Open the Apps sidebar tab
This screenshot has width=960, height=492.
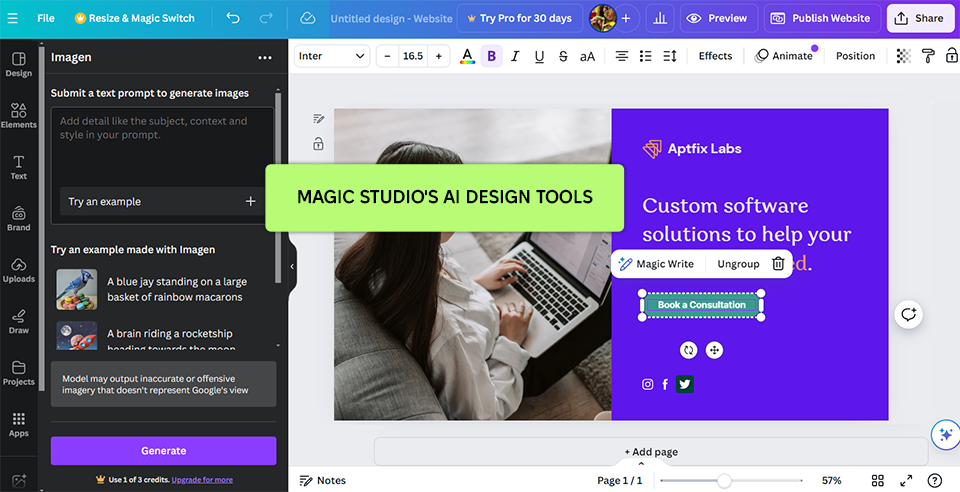[18, 424]
